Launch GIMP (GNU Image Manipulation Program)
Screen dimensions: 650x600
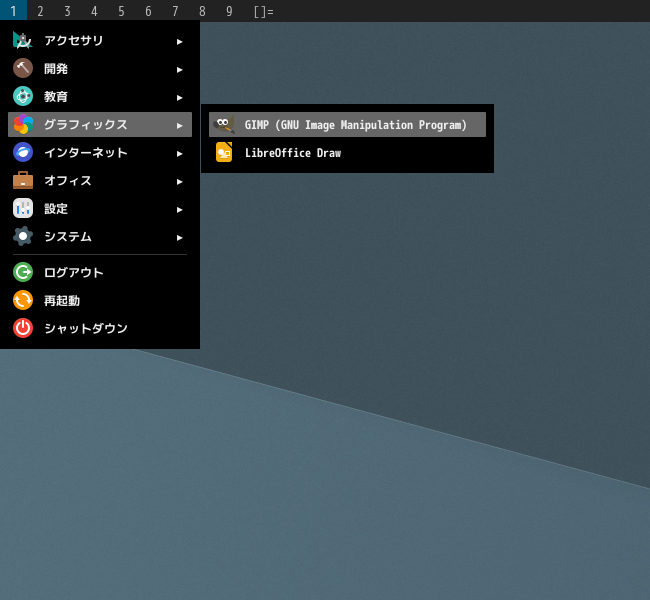(347, 124)
